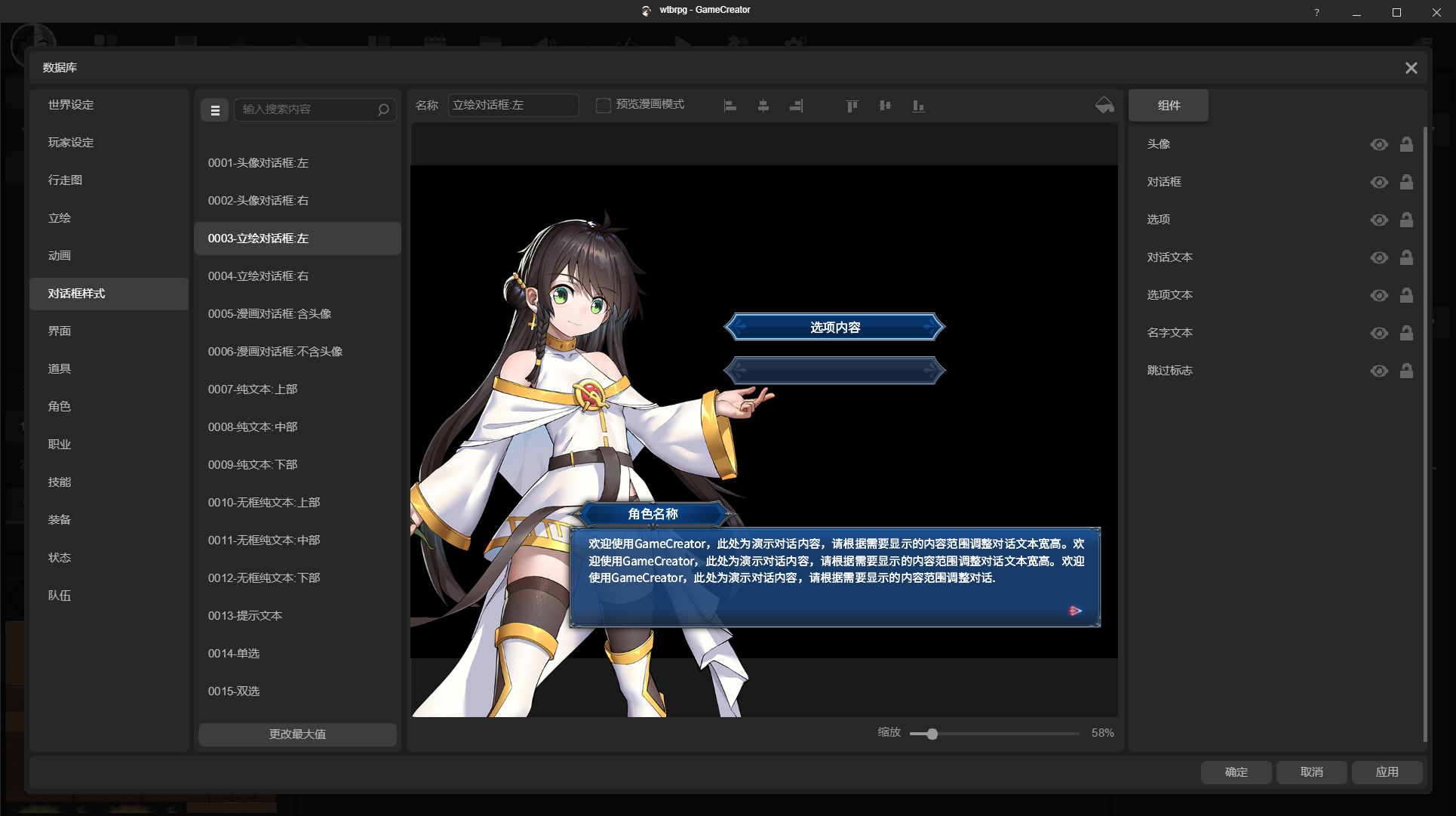
Task: Click 选项内容 option in preview
Action: (x=834, y=327)
